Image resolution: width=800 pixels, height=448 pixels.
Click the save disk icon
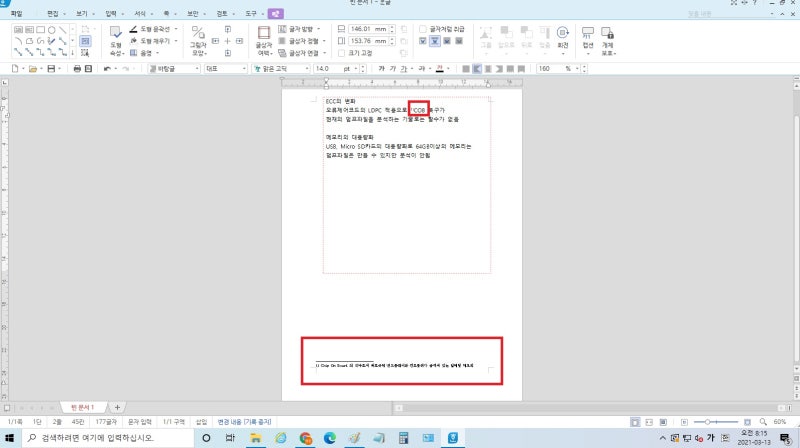(51, 68)
